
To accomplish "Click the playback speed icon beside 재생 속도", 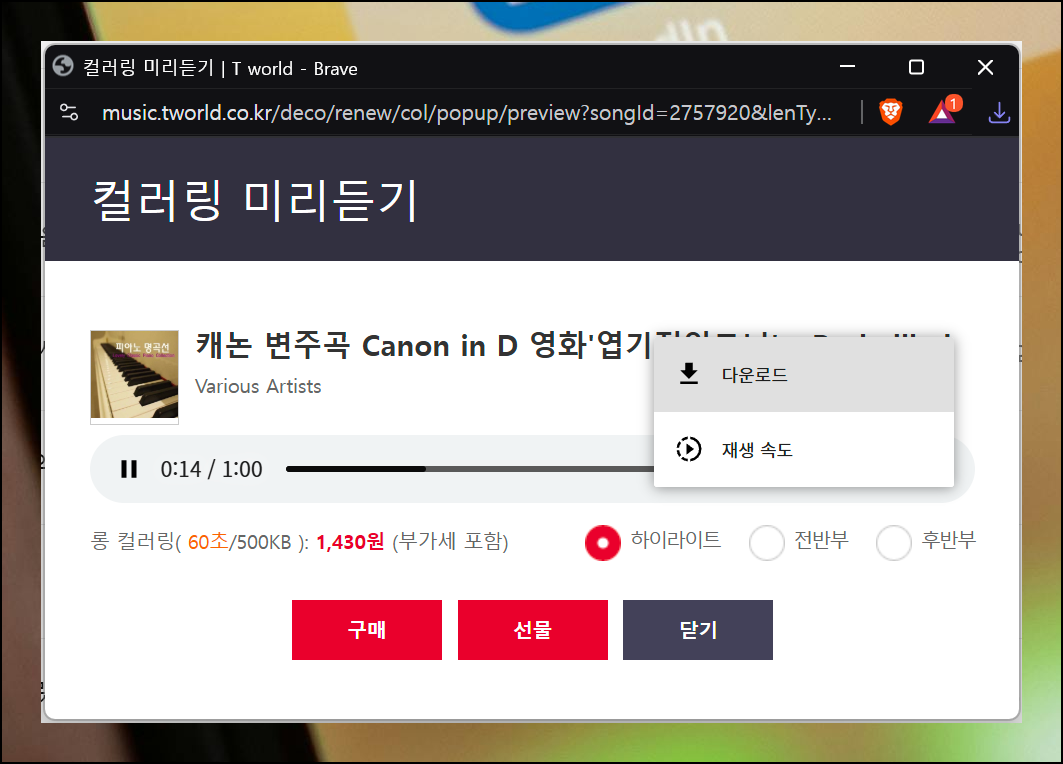I will (689, 449).
